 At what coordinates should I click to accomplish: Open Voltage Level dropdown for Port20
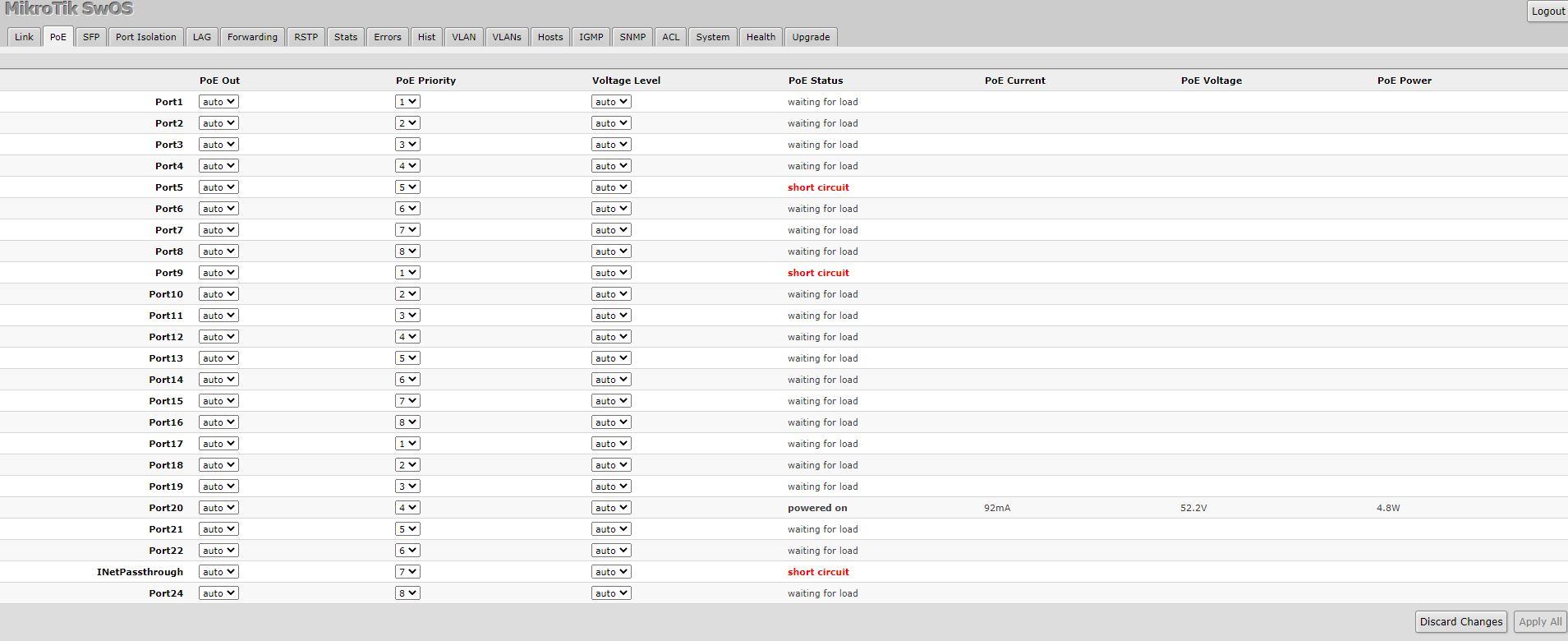611,508
